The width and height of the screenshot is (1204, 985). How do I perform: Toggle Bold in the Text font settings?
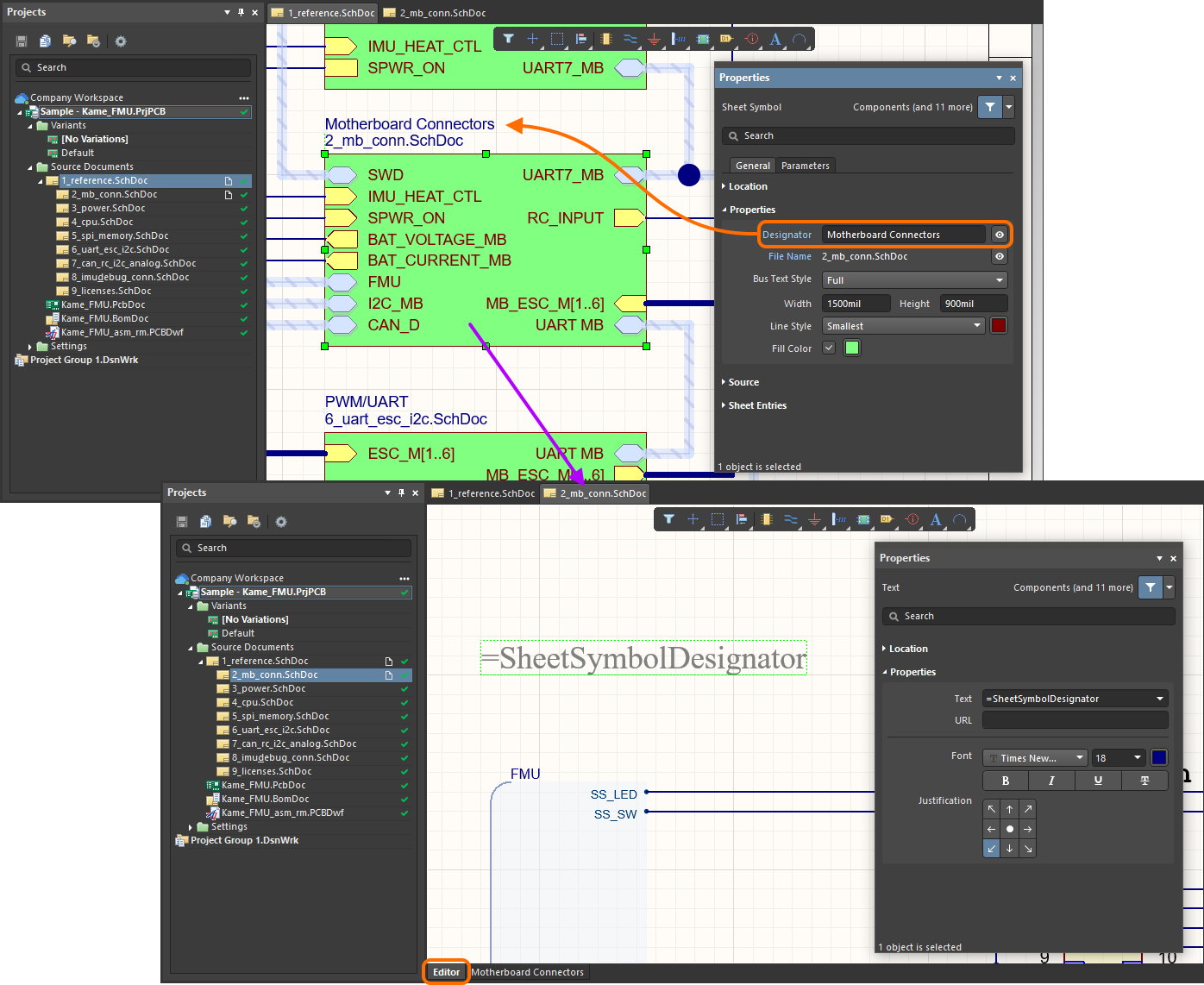tap(1006, 781)
